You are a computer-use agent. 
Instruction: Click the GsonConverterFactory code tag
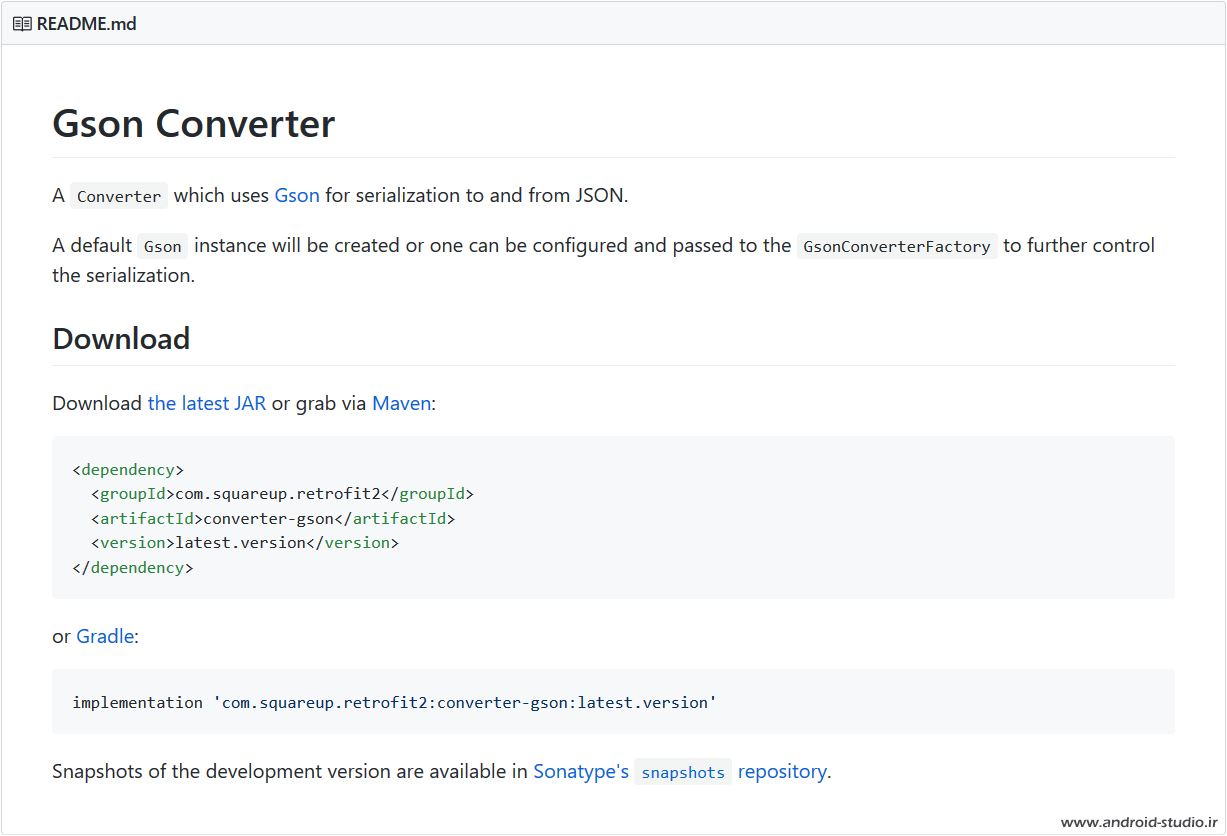(x=897, y=246)
